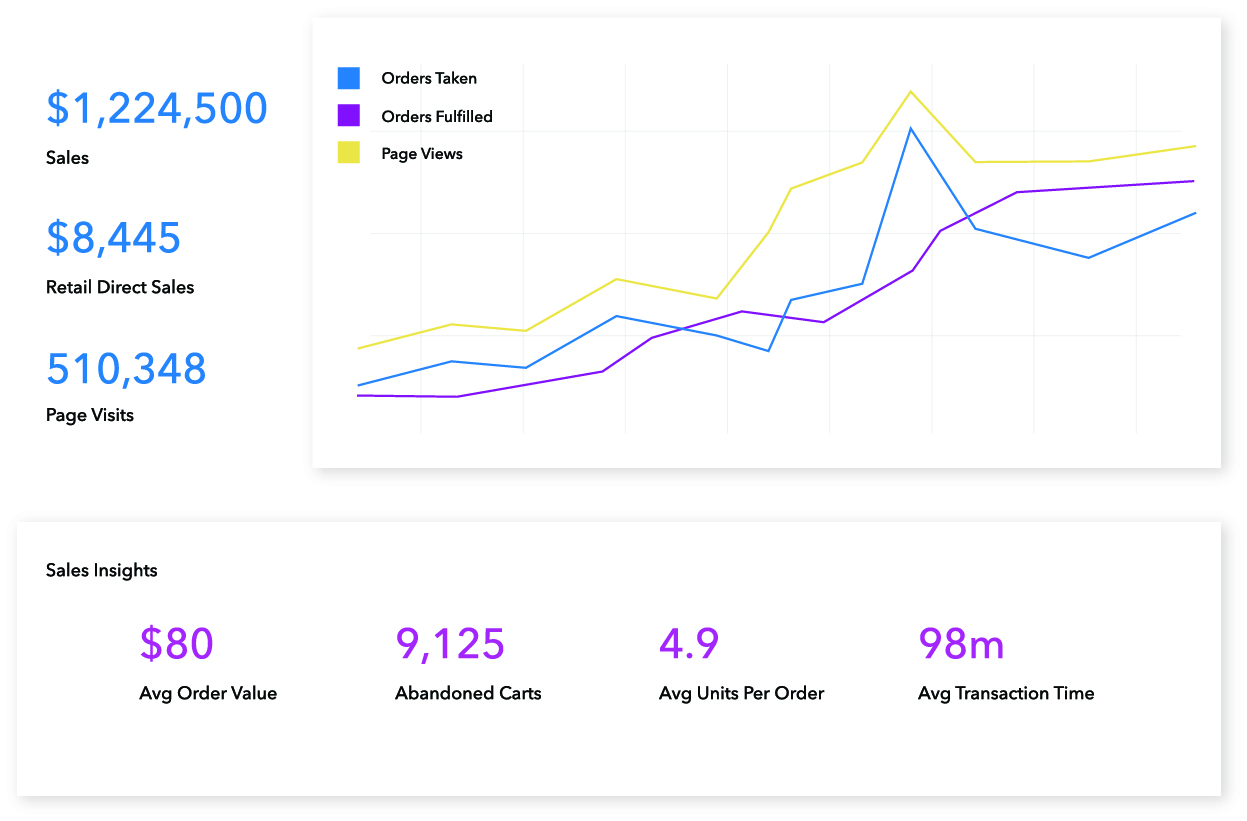Screen dimensions: 1247x821
Task: Click the highest peak of yellow Page Views line
Action: pyautogui.click(x=910, y=91)
